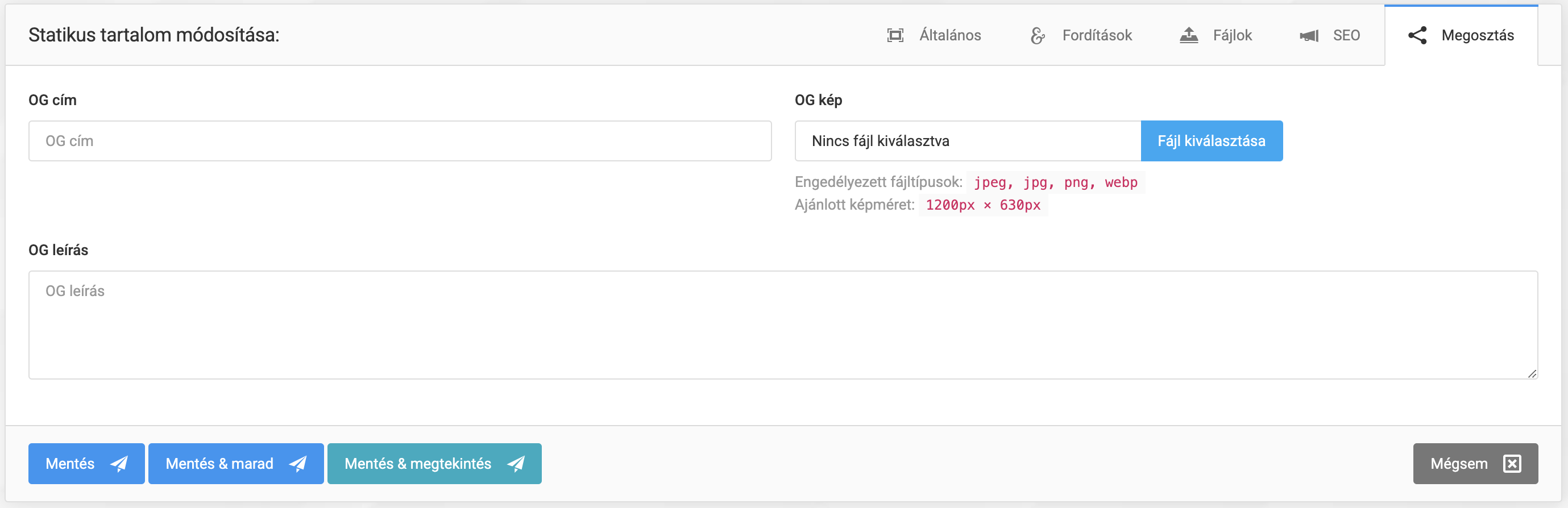Viewport: 1568px width, 508px height.
Task: Focus the OG cím input field
Action: pos(399,141)
